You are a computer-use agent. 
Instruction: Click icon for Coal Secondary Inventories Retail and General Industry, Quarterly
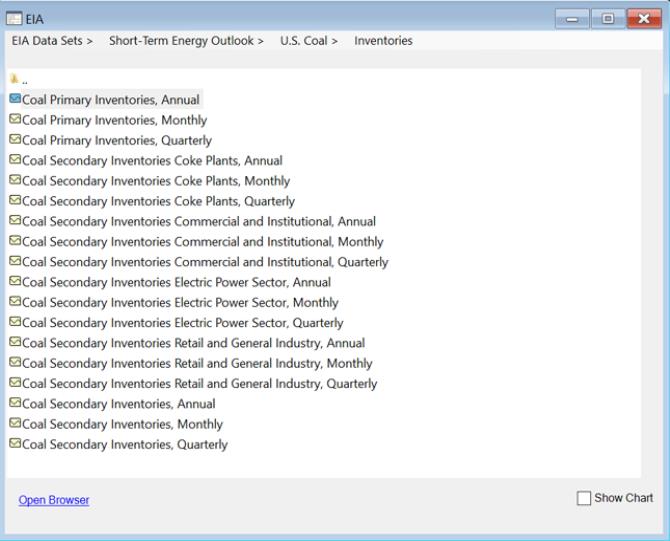15,382
